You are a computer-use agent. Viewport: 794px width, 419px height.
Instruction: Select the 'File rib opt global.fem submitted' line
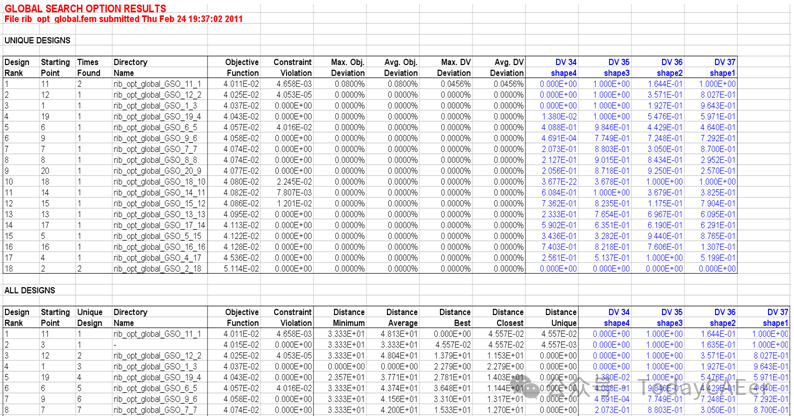click(x=124, y=19)
